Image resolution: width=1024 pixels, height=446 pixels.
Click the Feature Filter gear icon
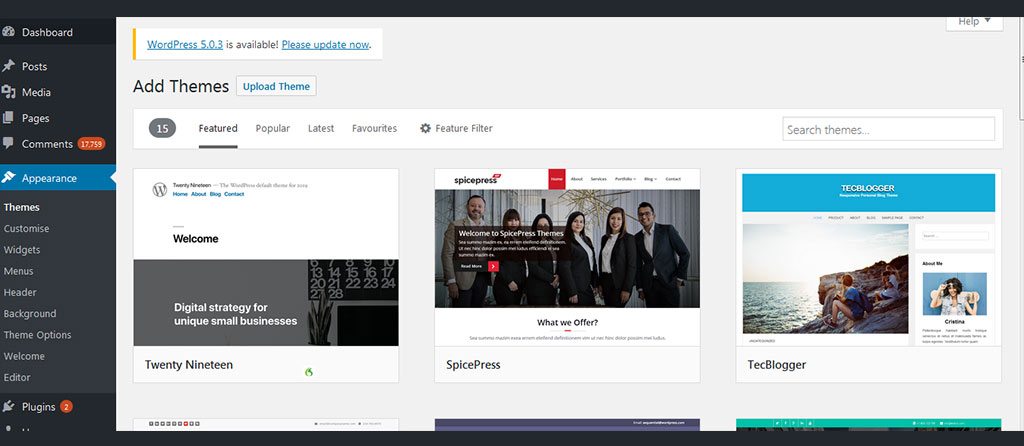(425, 129)
